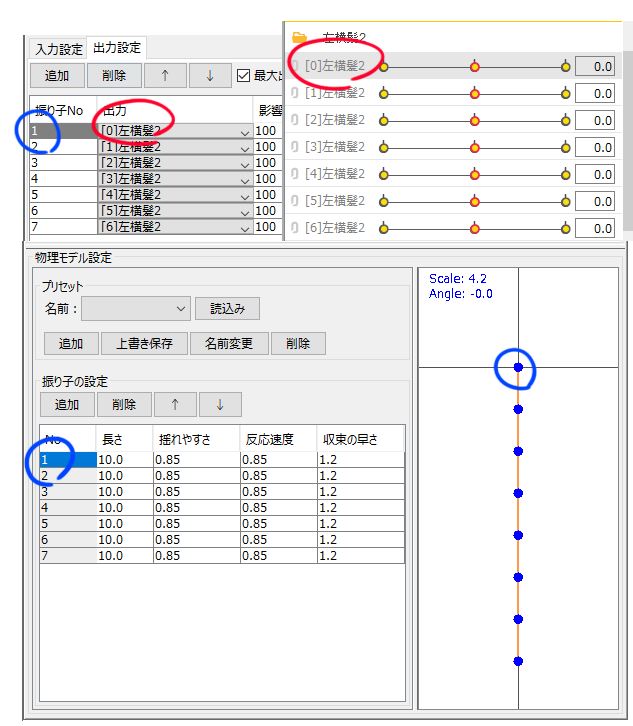The image size is (633, 726).
Task: Click the 名前変更 button
Action: click(x=229, y=344)
